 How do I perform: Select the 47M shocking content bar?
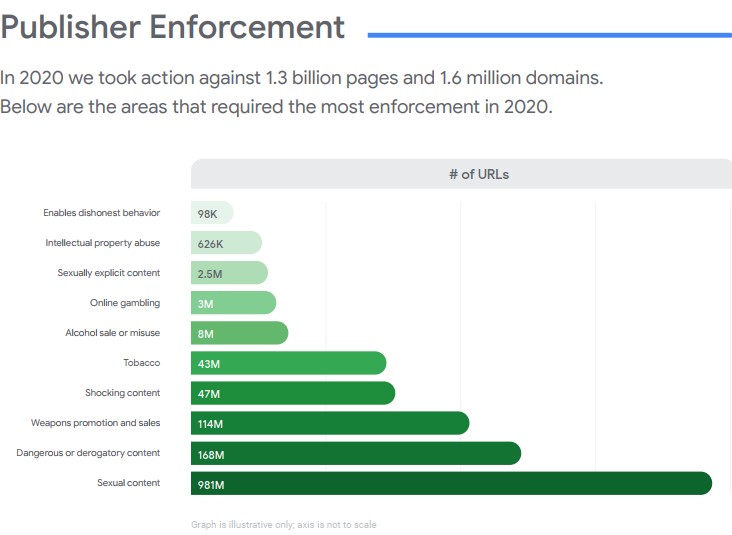coord(292,393)
